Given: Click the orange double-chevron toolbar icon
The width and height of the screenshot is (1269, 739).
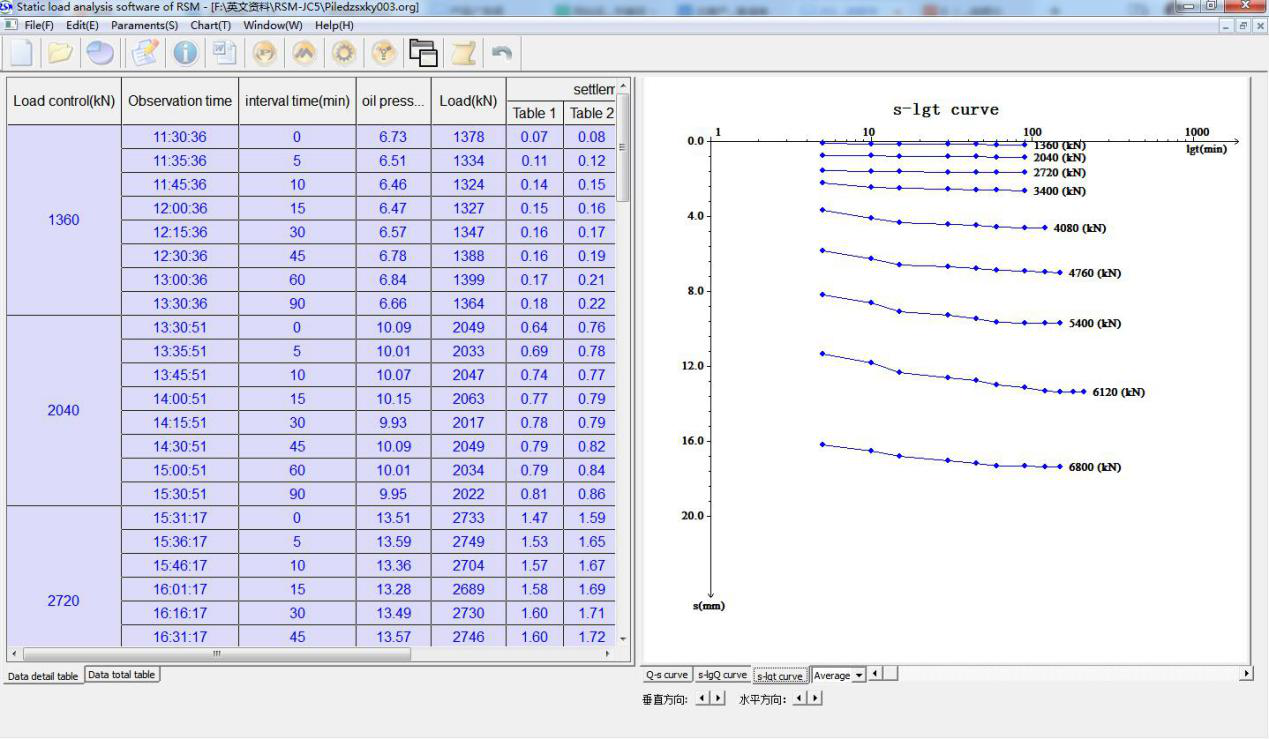Looking at the screenshot, I should (x=304, y=53).
